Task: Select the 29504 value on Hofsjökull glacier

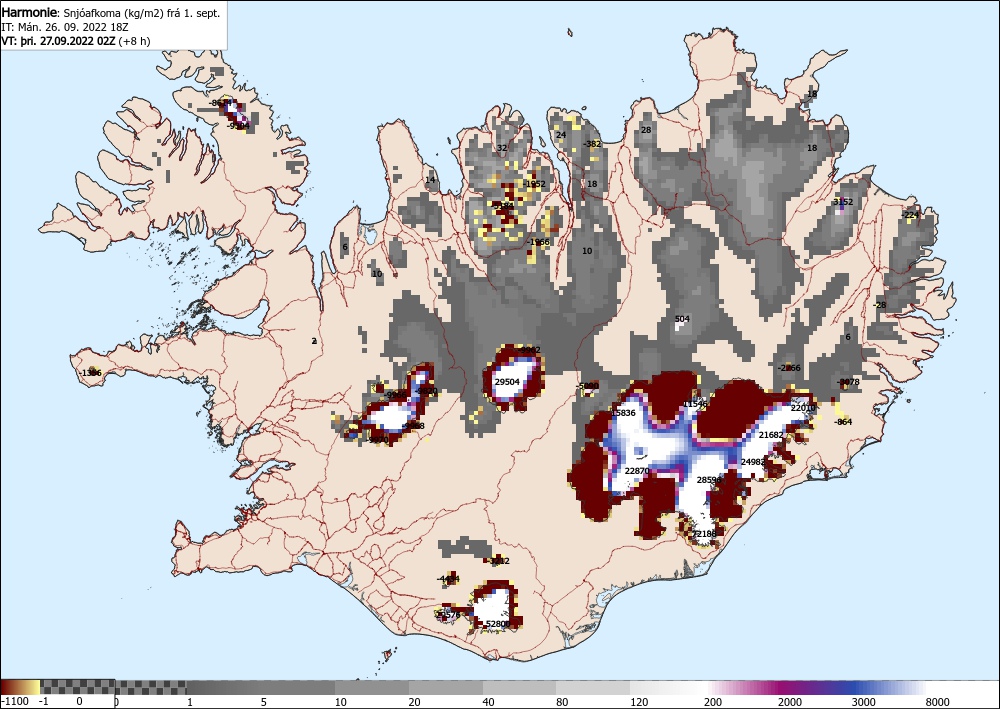Action: (x=507, y=382)
